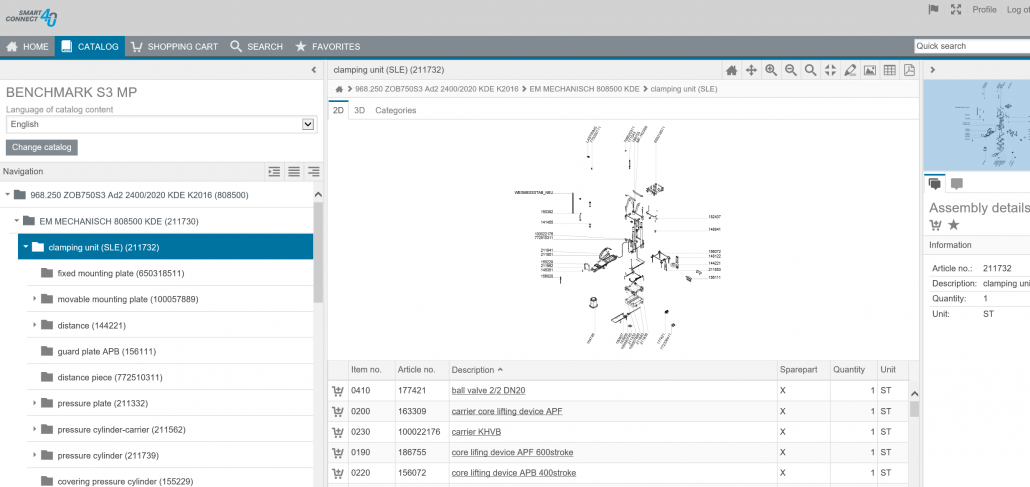The image size is (1030, 487).
Task: Zoom out on the drawing with the magnifier minus
Action: pos(791,70)
